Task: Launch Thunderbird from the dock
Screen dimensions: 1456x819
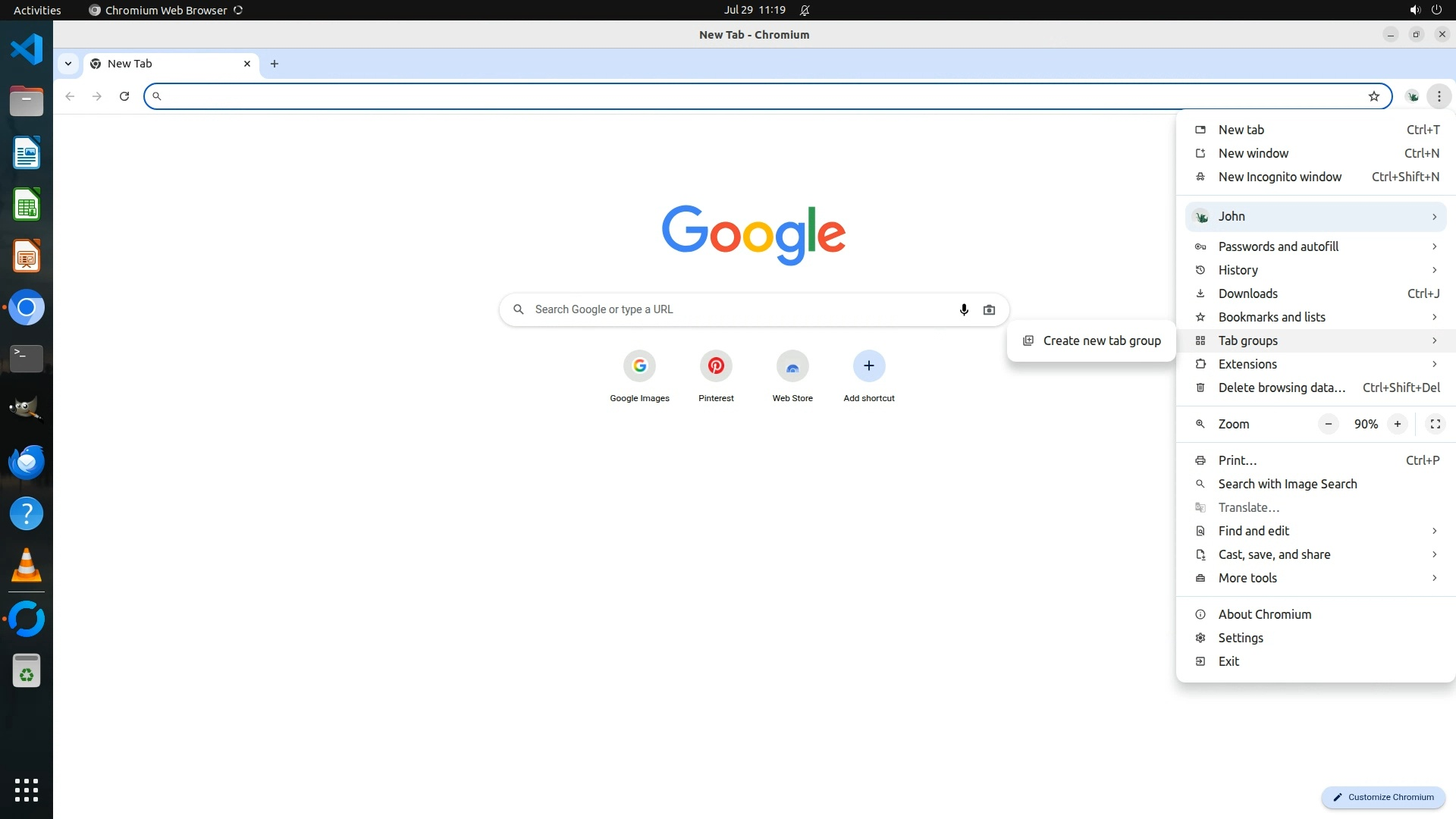Action: 27,462
